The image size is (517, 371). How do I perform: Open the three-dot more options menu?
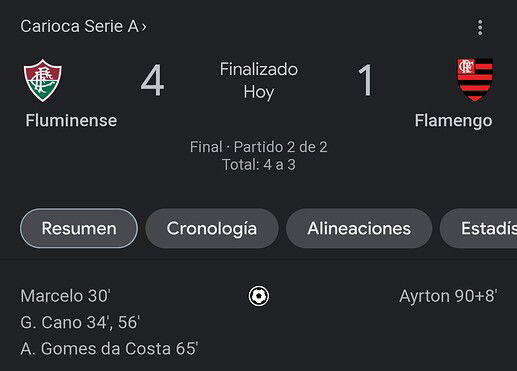click(x=480, y=27)
